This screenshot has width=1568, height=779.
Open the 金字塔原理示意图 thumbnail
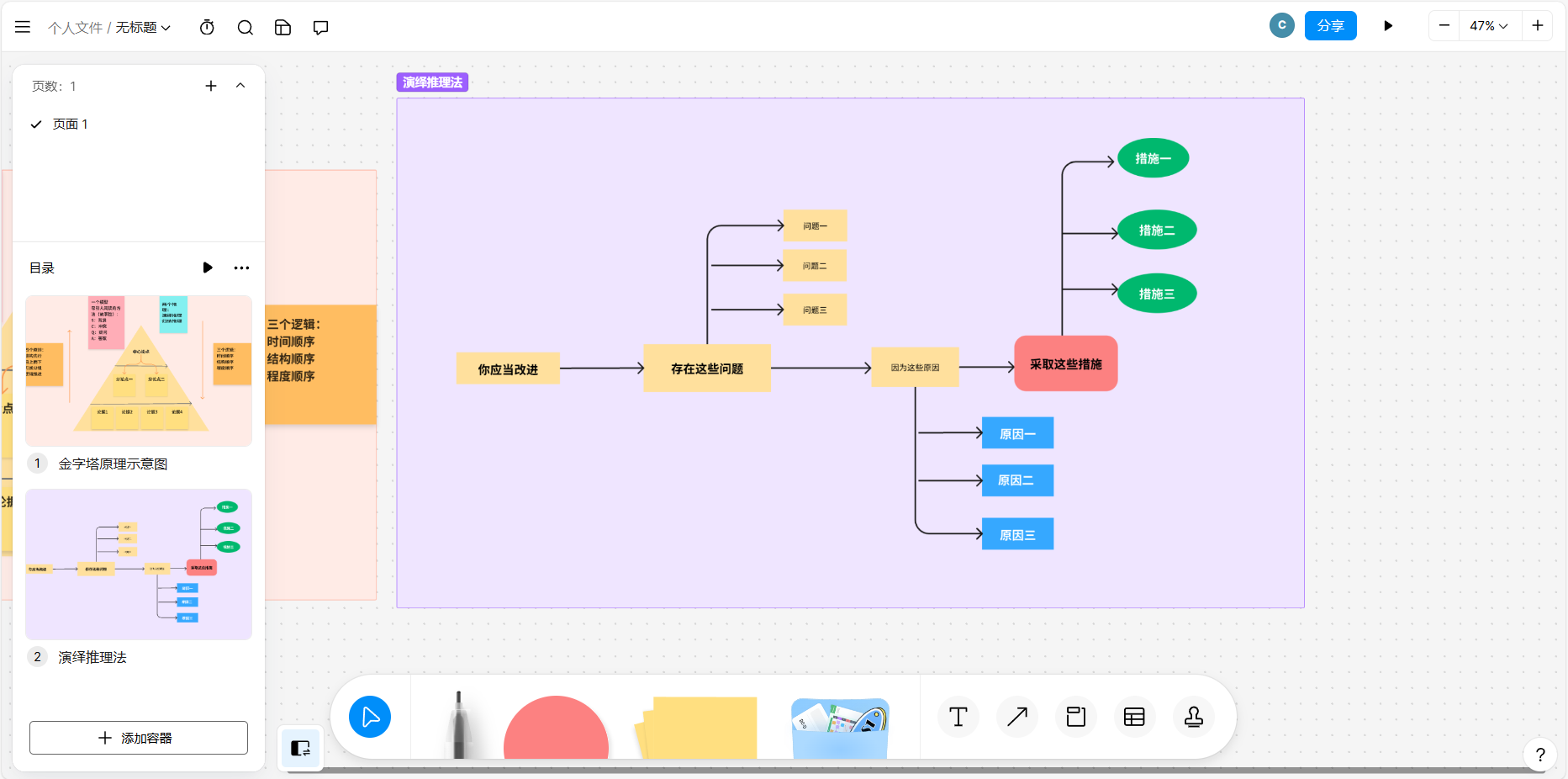[x=139, y=370]
